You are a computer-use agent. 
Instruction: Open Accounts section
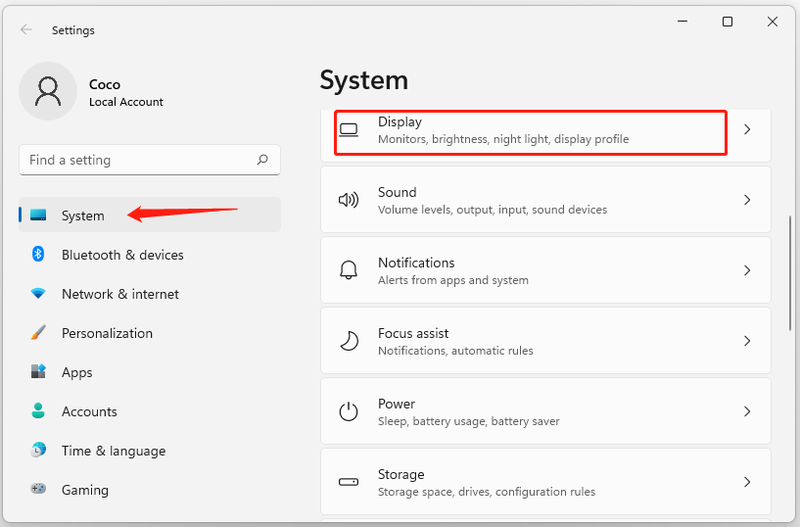(149, 411)
